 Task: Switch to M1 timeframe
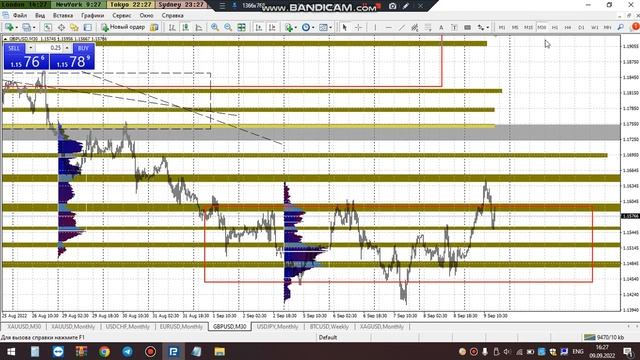502,27
